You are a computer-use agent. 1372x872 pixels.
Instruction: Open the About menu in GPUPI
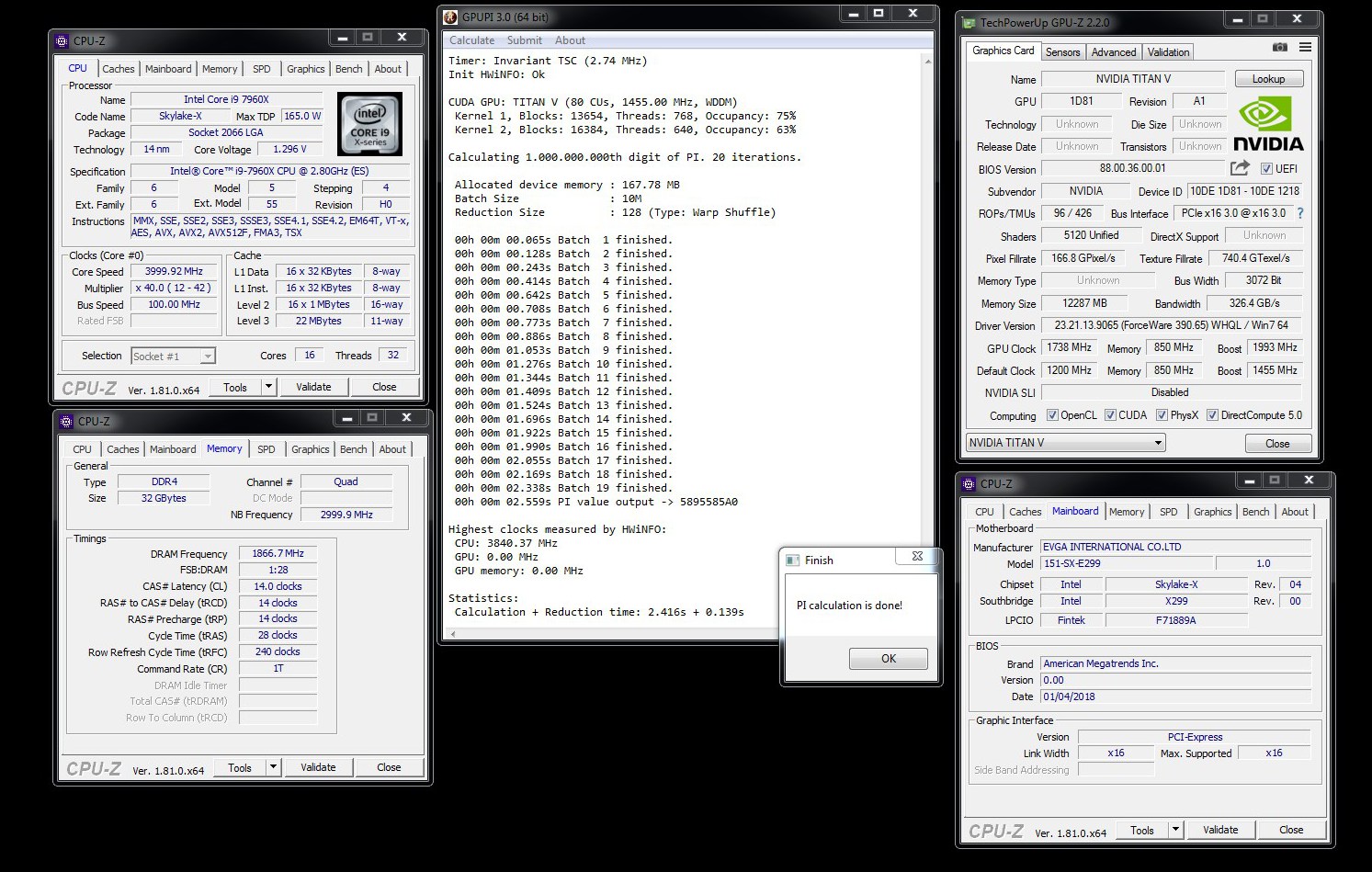tap(570, 40)
